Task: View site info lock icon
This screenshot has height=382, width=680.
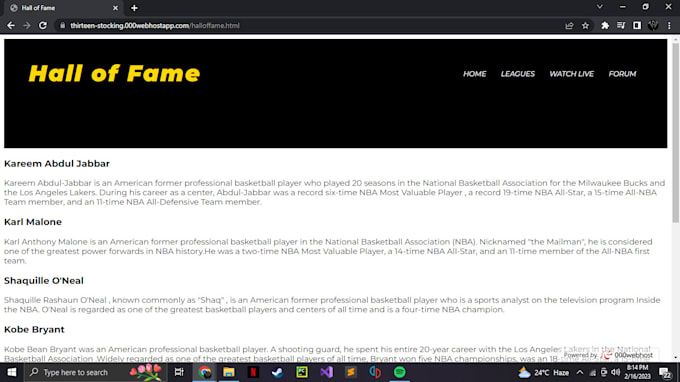Action: pyautogui.click(x=62, y=26)
